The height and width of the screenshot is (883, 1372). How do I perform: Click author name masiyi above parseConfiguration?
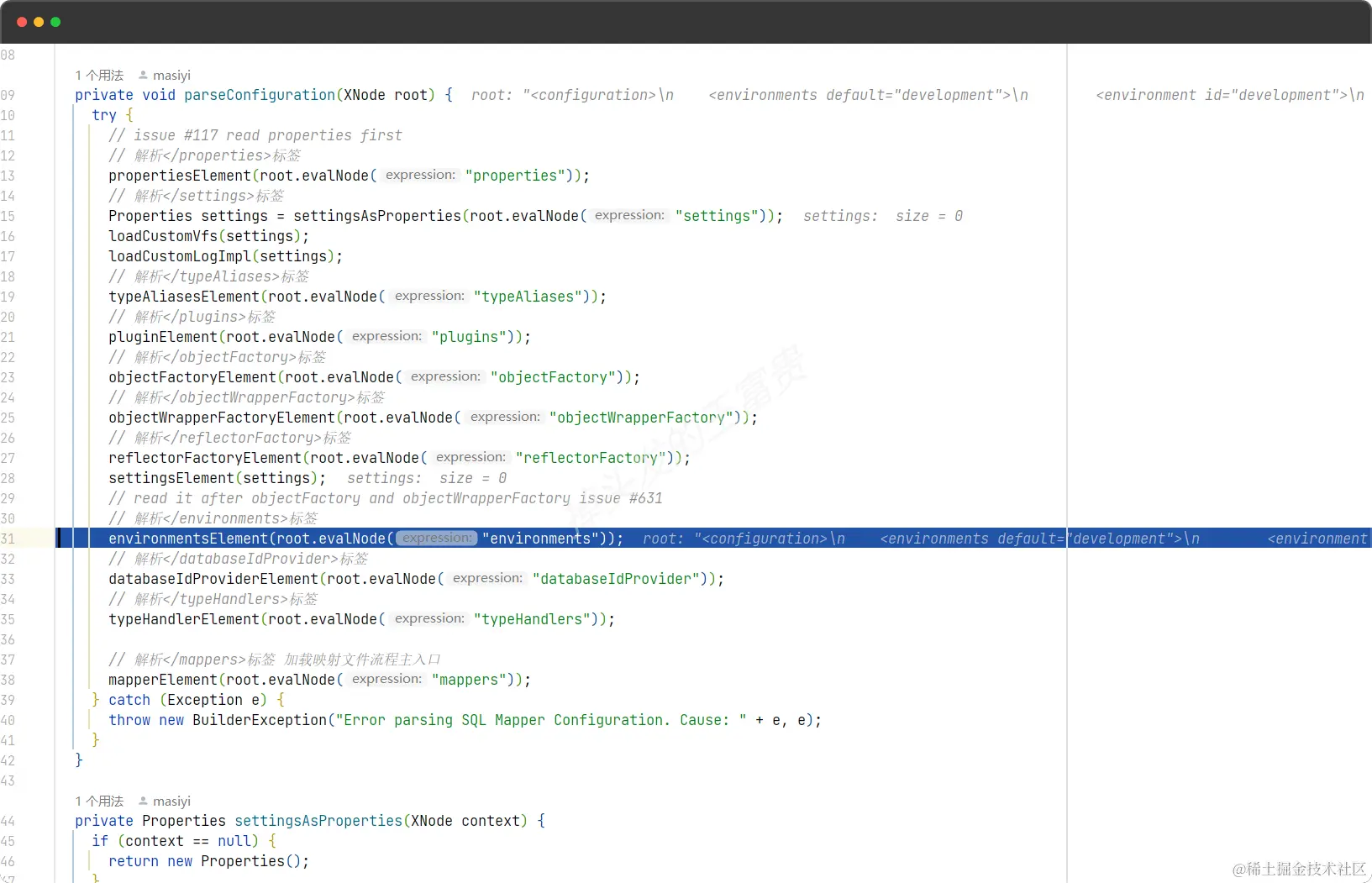point(171,75)
